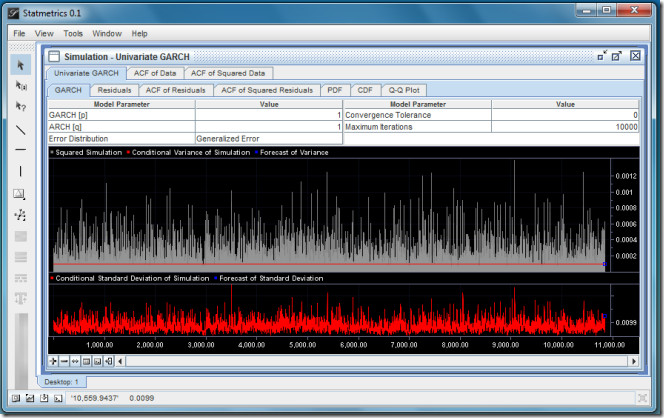Click the Forecast of Standard Deviation legend
Image resolution: width=664 pixels, height=418 pixels.
coord(269,278)
